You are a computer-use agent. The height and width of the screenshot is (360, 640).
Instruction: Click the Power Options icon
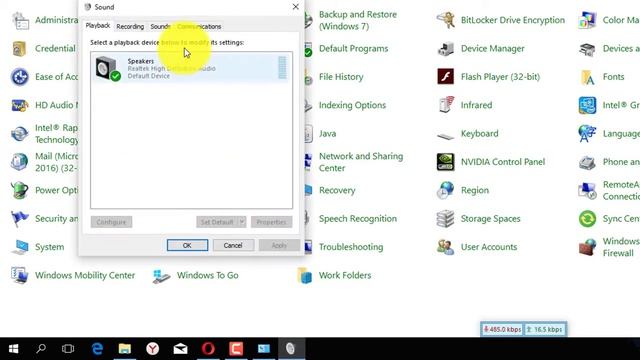tap(20, 190)
